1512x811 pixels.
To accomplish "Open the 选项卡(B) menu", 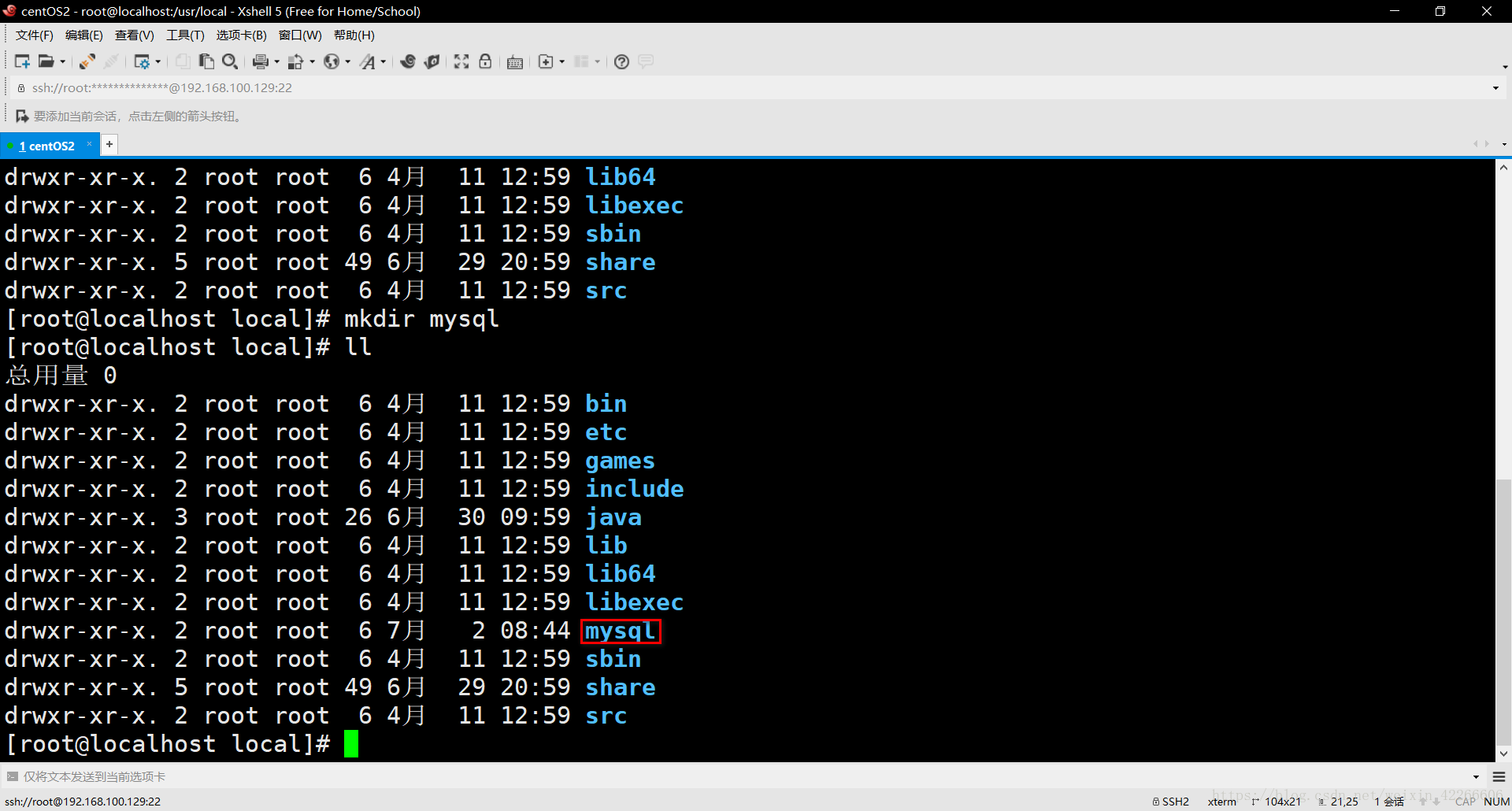I will [242, 35].
